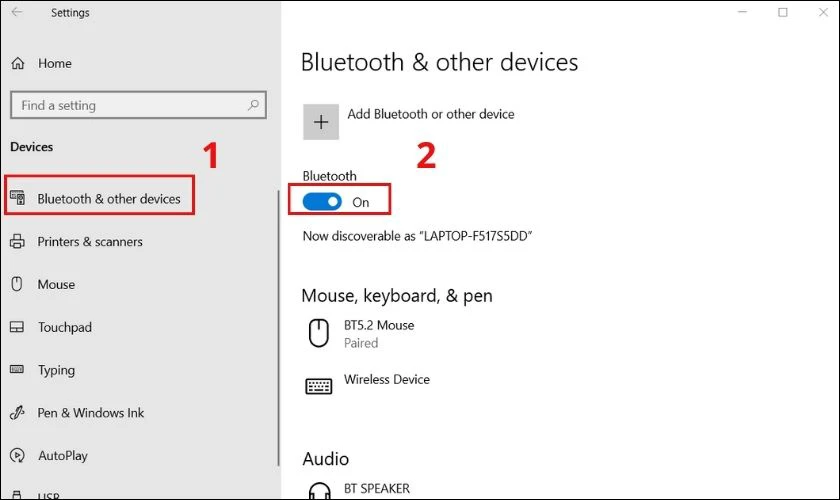
Task: Open Bluetooth & other devices page
Action: tap(108, 199)
